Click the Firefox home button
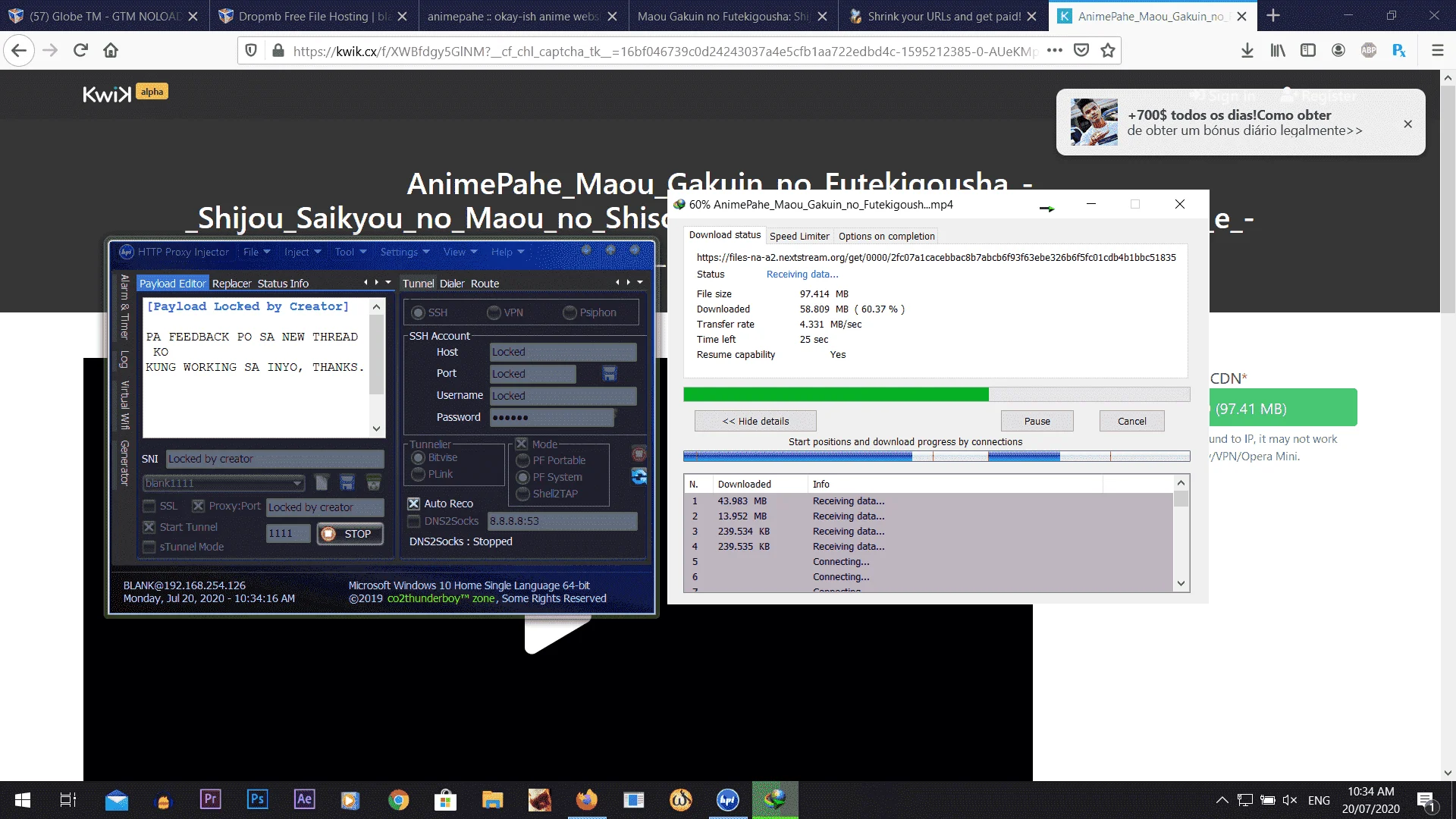 (x=111, y=50)
